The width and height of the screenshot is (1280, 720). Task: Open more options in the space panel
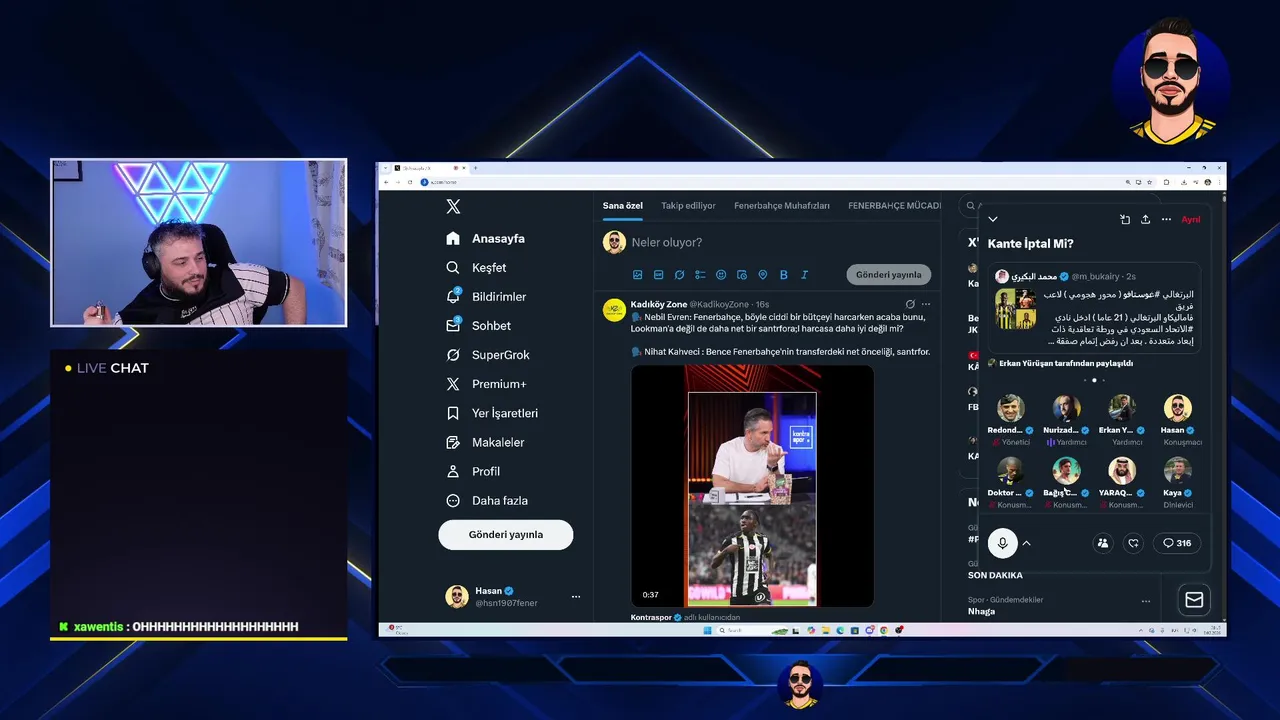click(x=1166, y=219)
